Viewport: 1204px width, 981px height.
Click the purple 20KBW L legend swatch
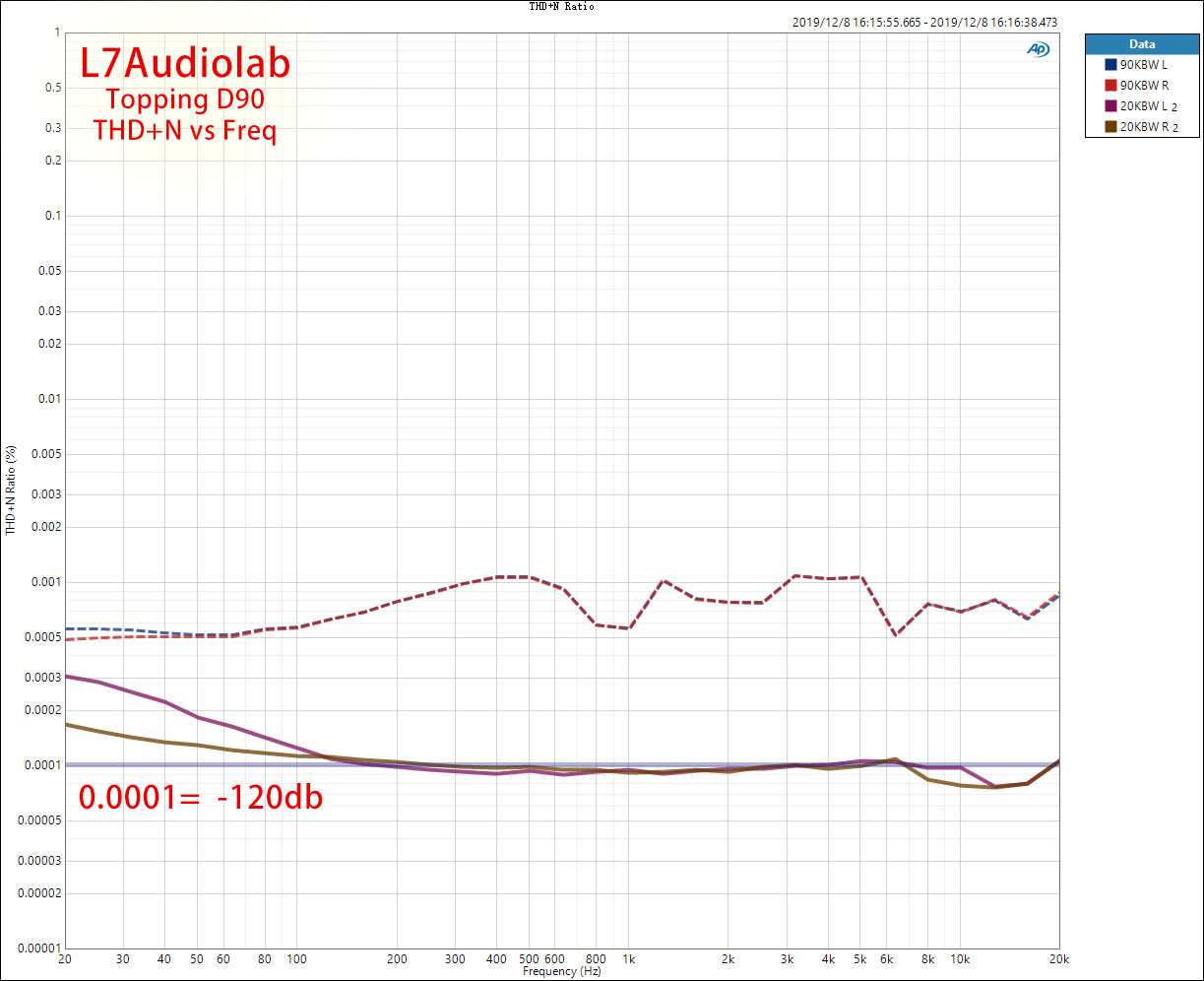(1110, 106)
